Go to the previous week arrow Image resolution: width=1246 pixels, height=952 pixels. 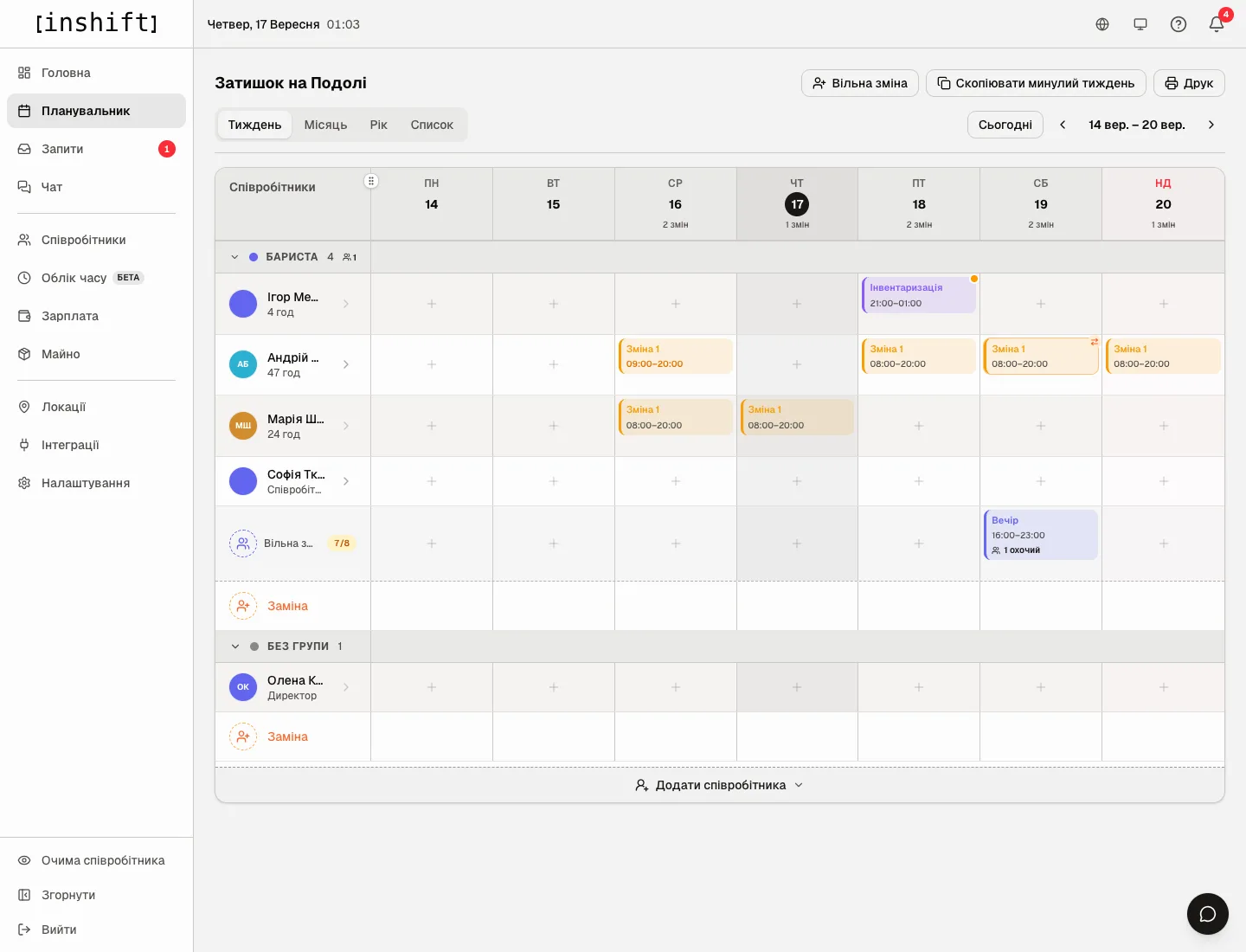1063,125
